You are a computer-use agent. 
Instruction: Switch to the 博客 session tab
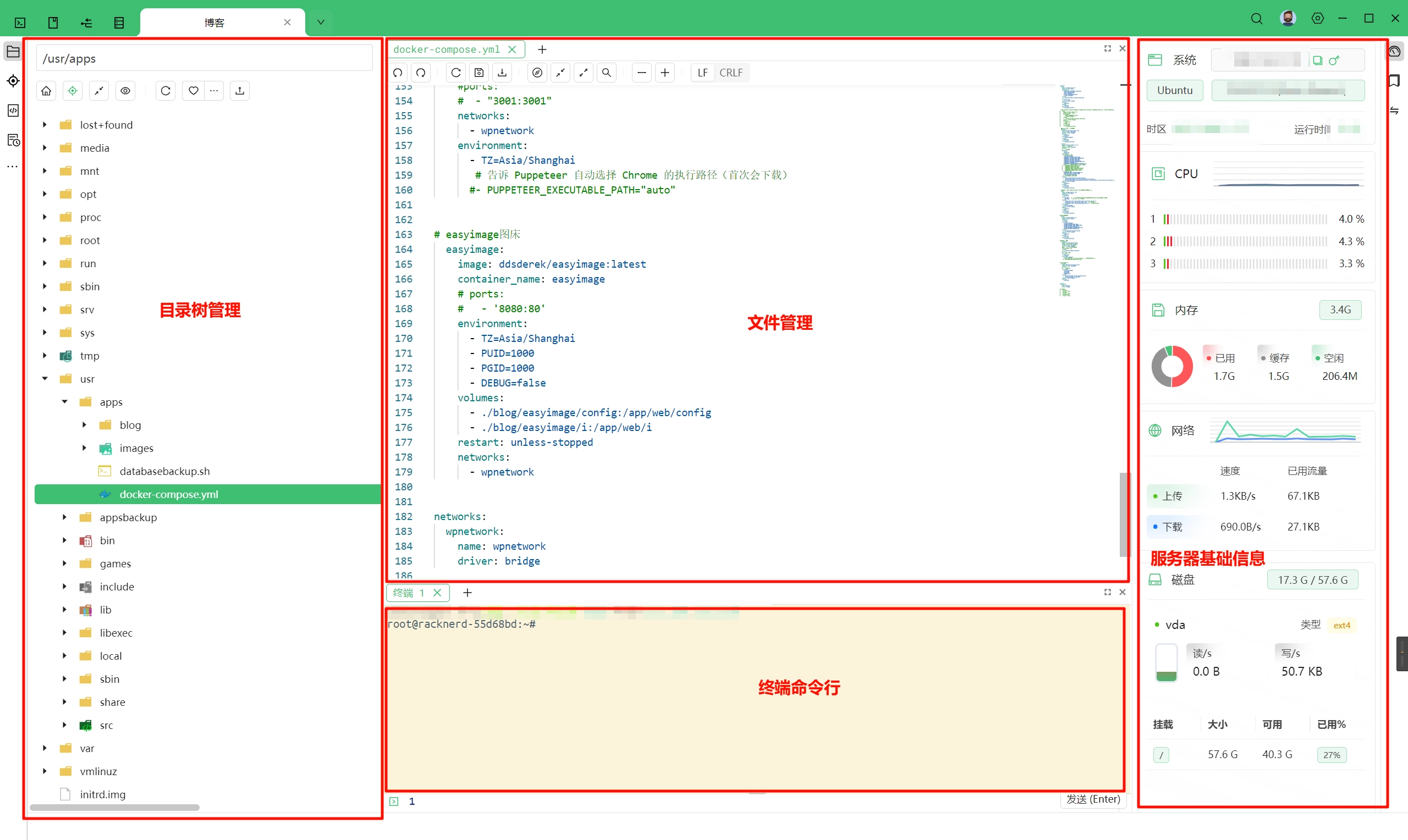(214, 23)
